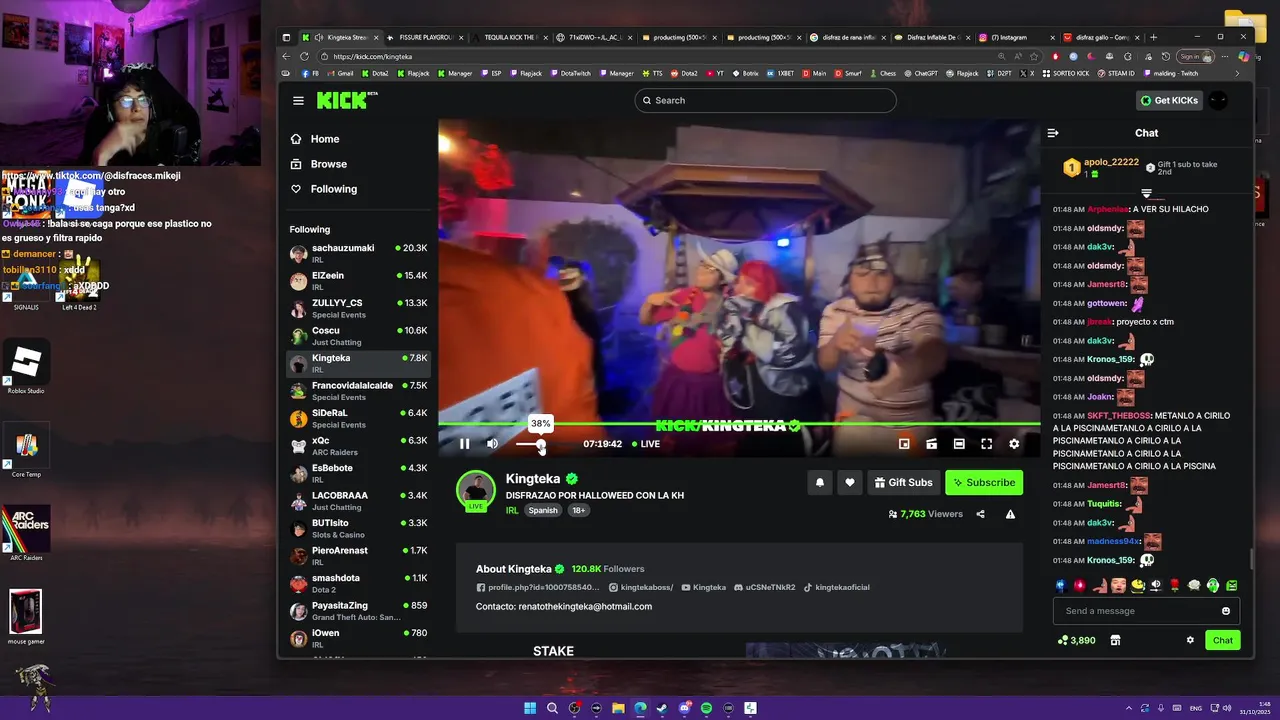Switch to FISSURE PLAYGROUND browser tab
The height and width of the screenshot is (720, 1280).
[424, 37]
